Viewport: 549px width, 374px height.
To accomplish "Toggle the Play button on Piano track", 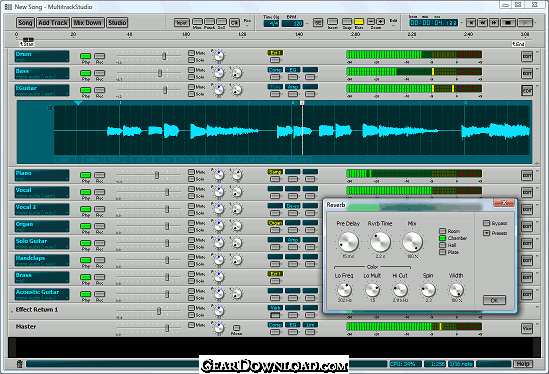I will 86,175.
